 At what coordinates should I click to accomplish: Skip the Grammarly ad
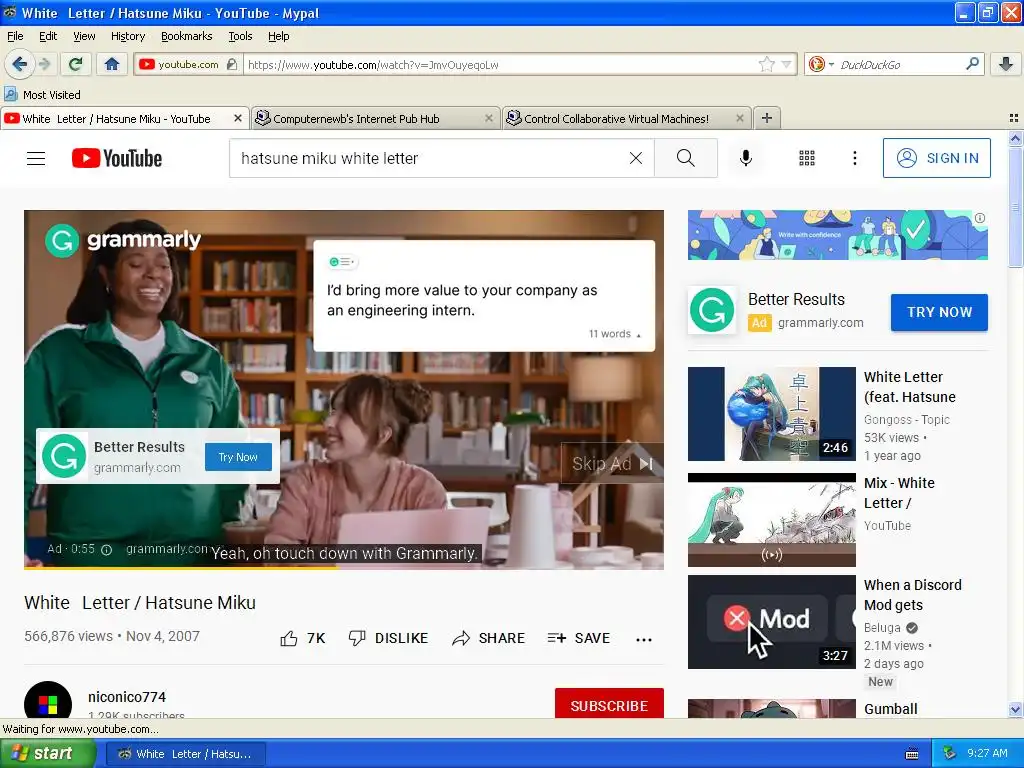click(613, 464)
